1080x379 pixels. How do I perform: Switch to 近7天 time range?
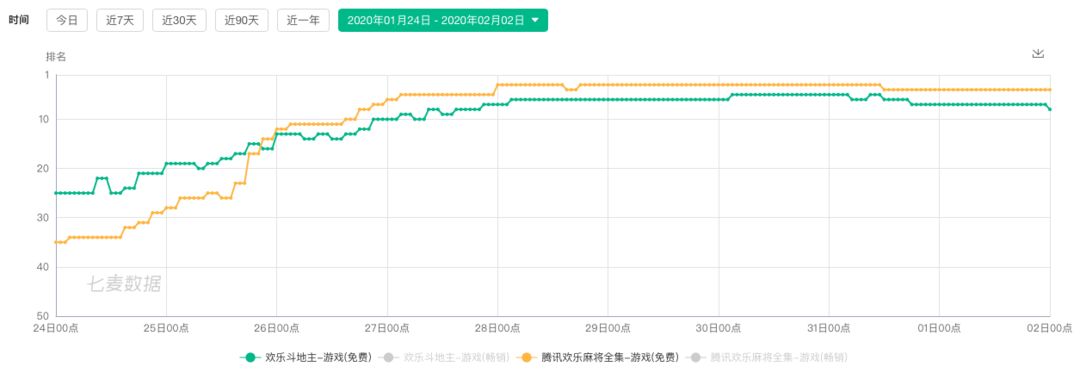click(x=120, y=20)
